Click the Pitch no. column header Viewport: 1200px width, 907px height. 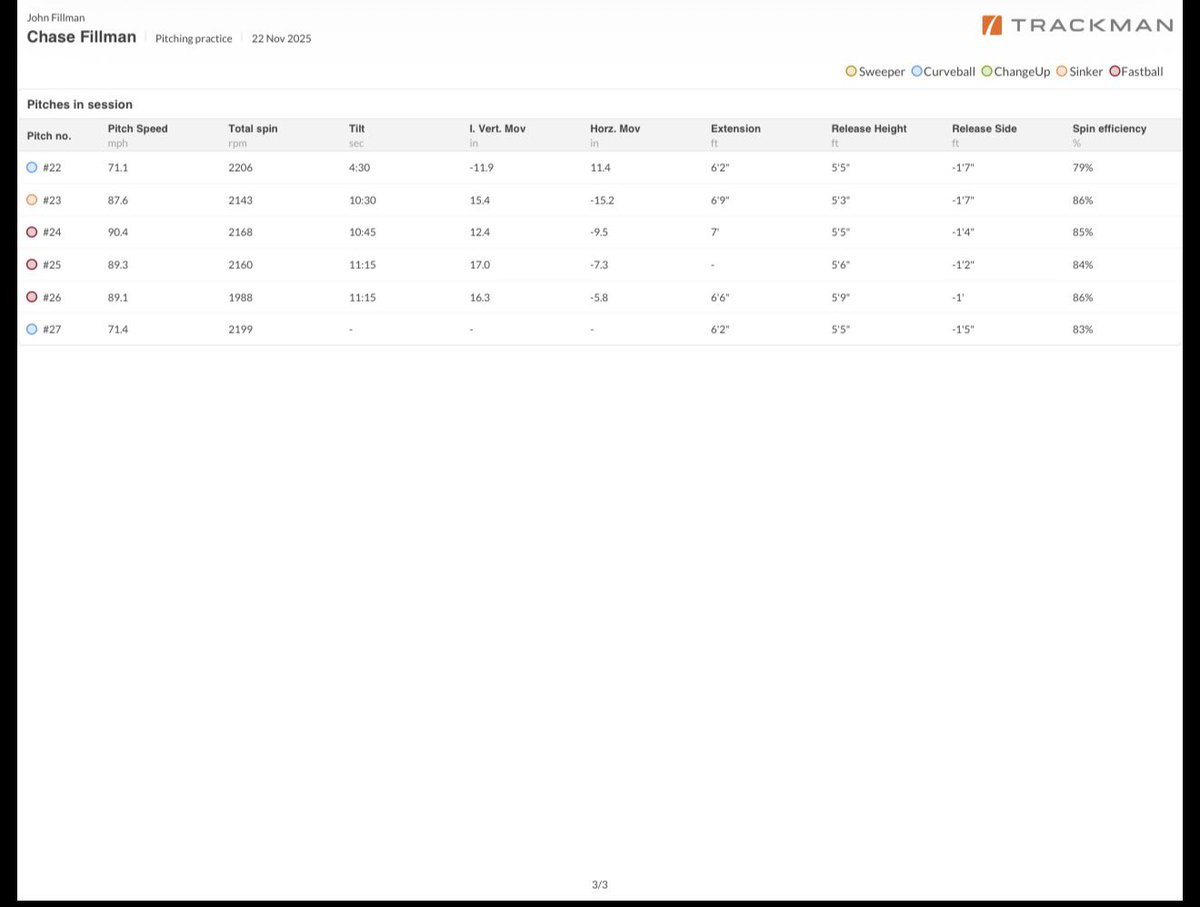tap(49, 135)
